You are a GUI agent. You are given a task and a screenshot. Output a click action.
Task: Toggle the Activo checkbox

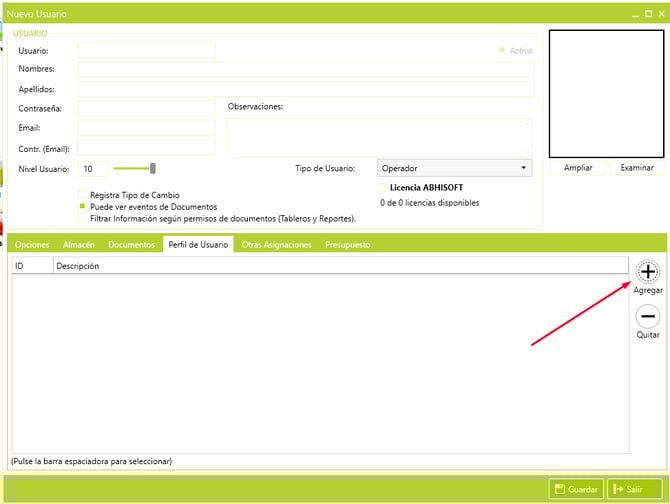click(x=502, y=50)
